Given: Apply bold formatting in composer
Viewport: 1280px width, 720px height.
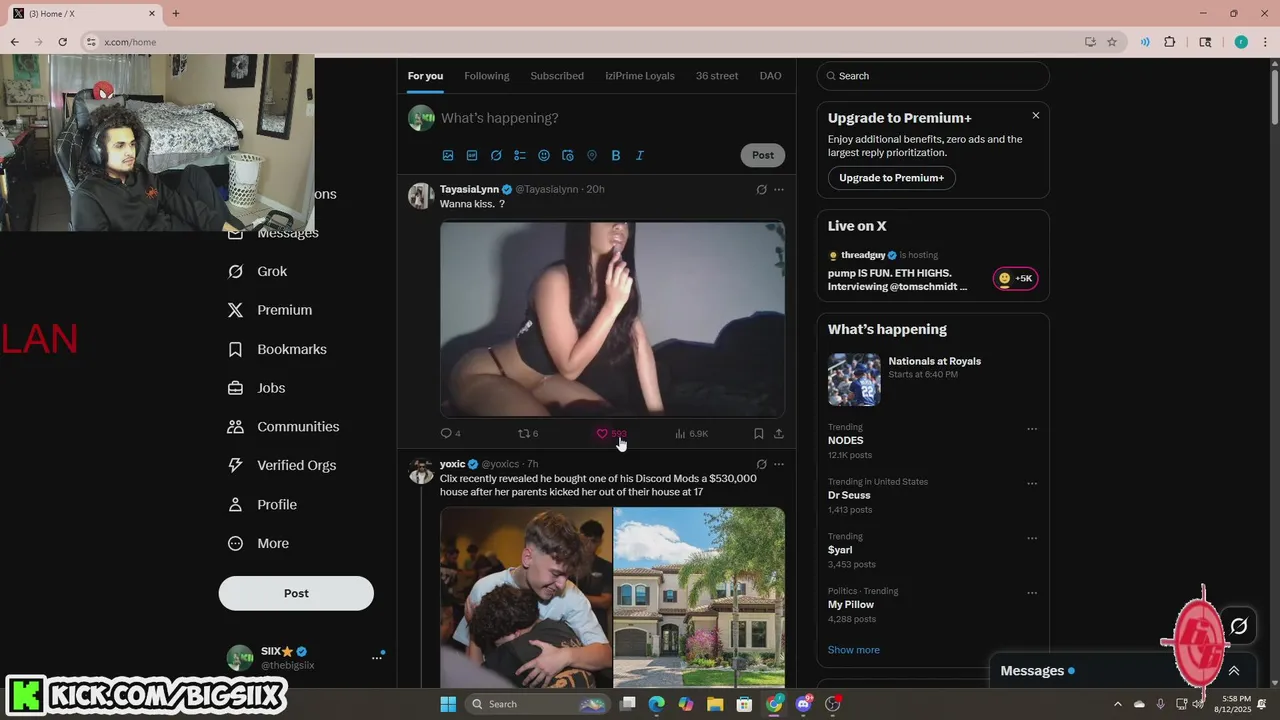Looking at the screenshot, I should [x=616, y=155].
